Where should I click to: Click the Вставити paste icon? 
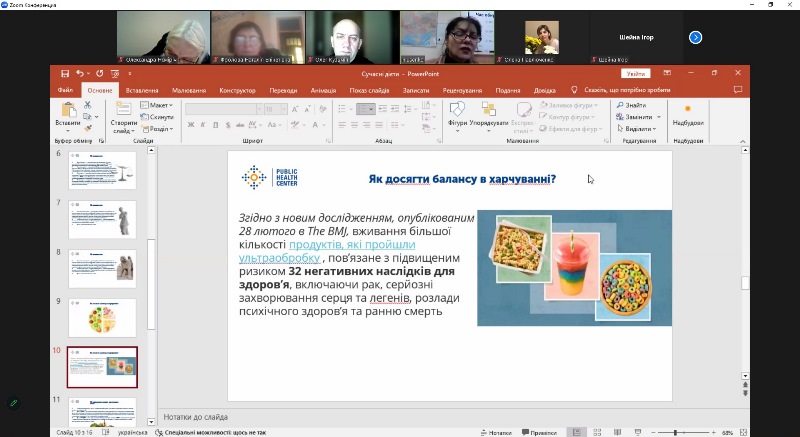[x=68, y=110]
